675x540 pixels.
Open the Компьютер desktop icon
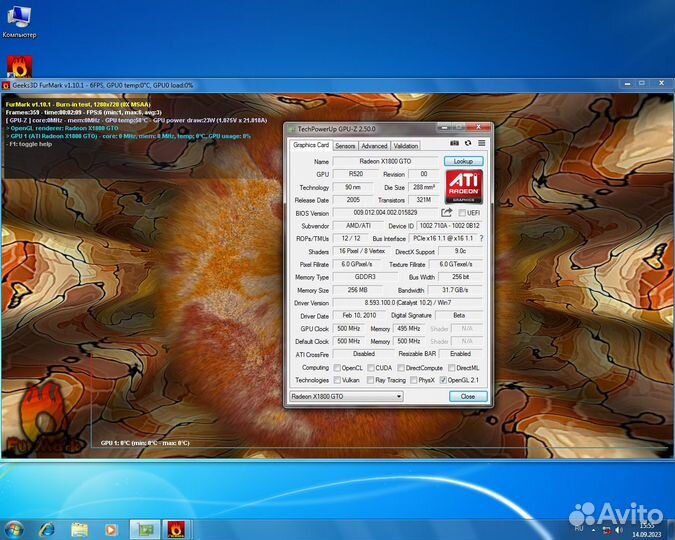click(x=19, y=20)
